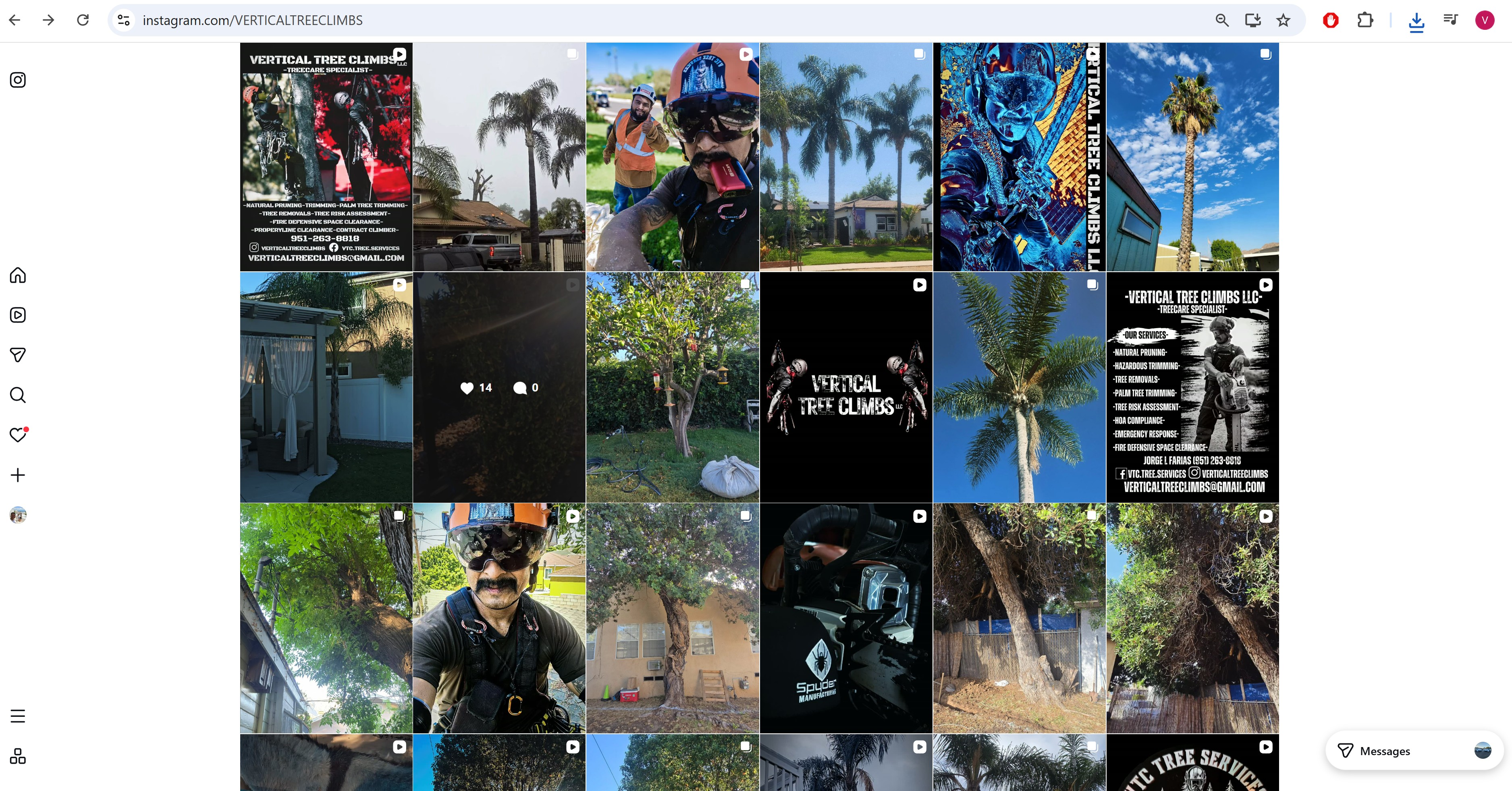Open the Reels section in sidebar
This screenshot has height=791, width=1512.
click(18, 315)
